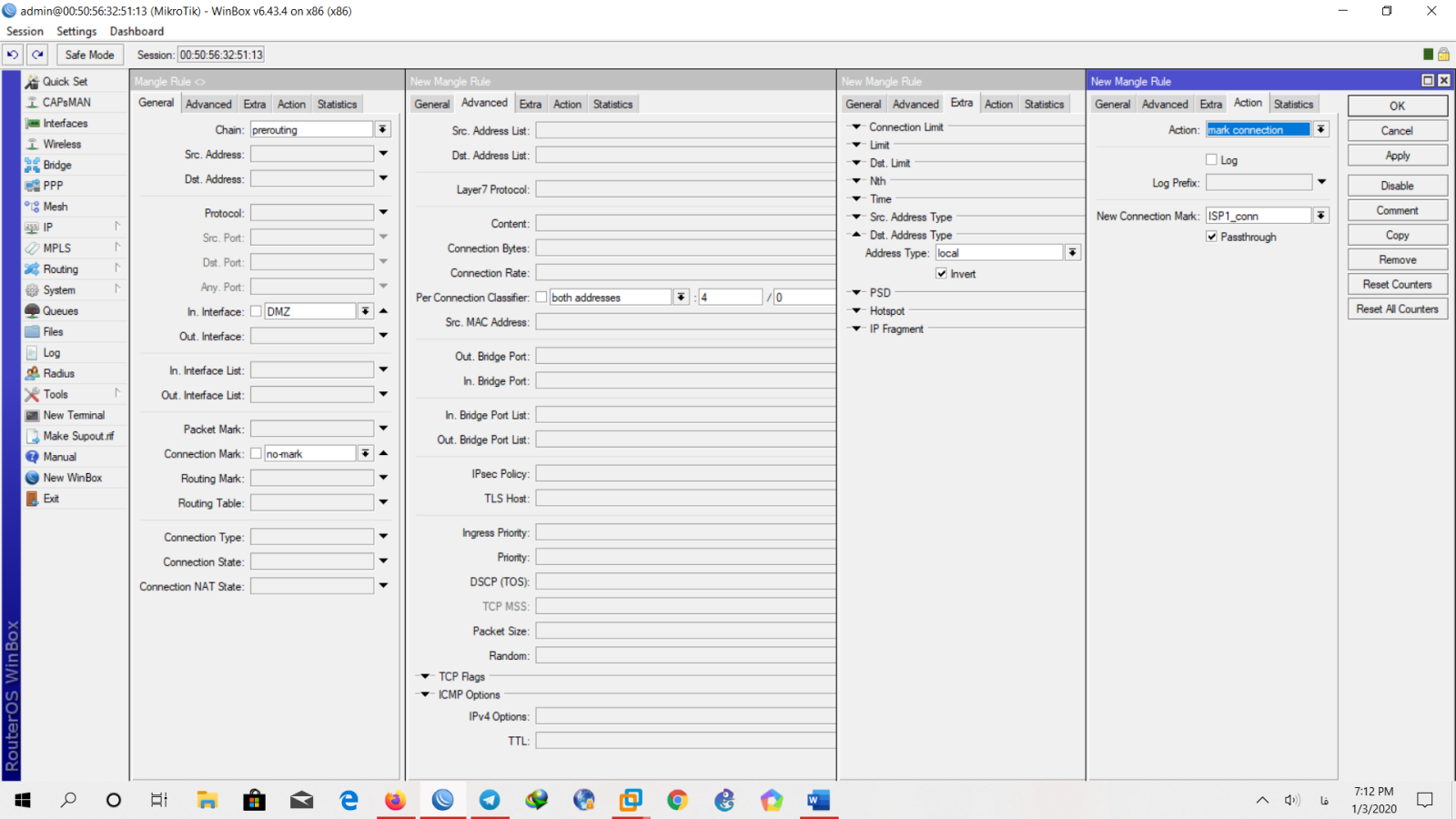
Task: Click Reset All Counters button
Action: pyautogui.click(x=1397, y=309)
